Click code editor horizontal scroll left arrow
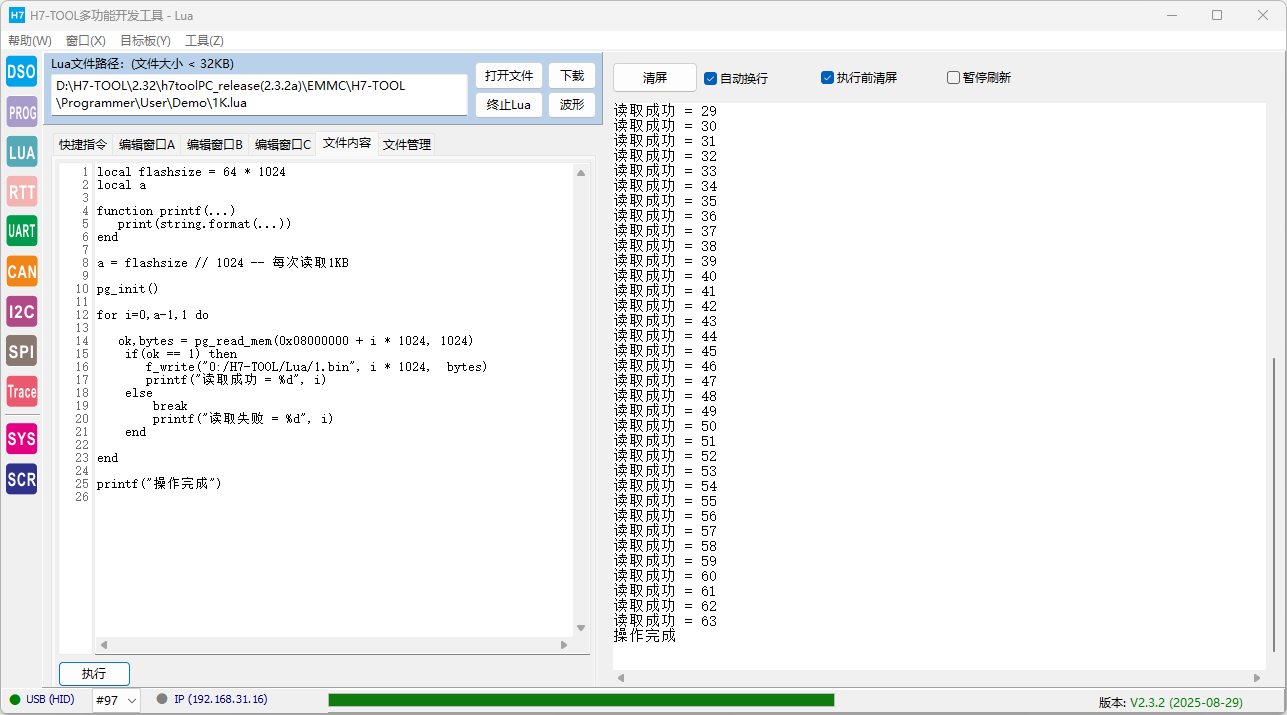 point(103,645)
